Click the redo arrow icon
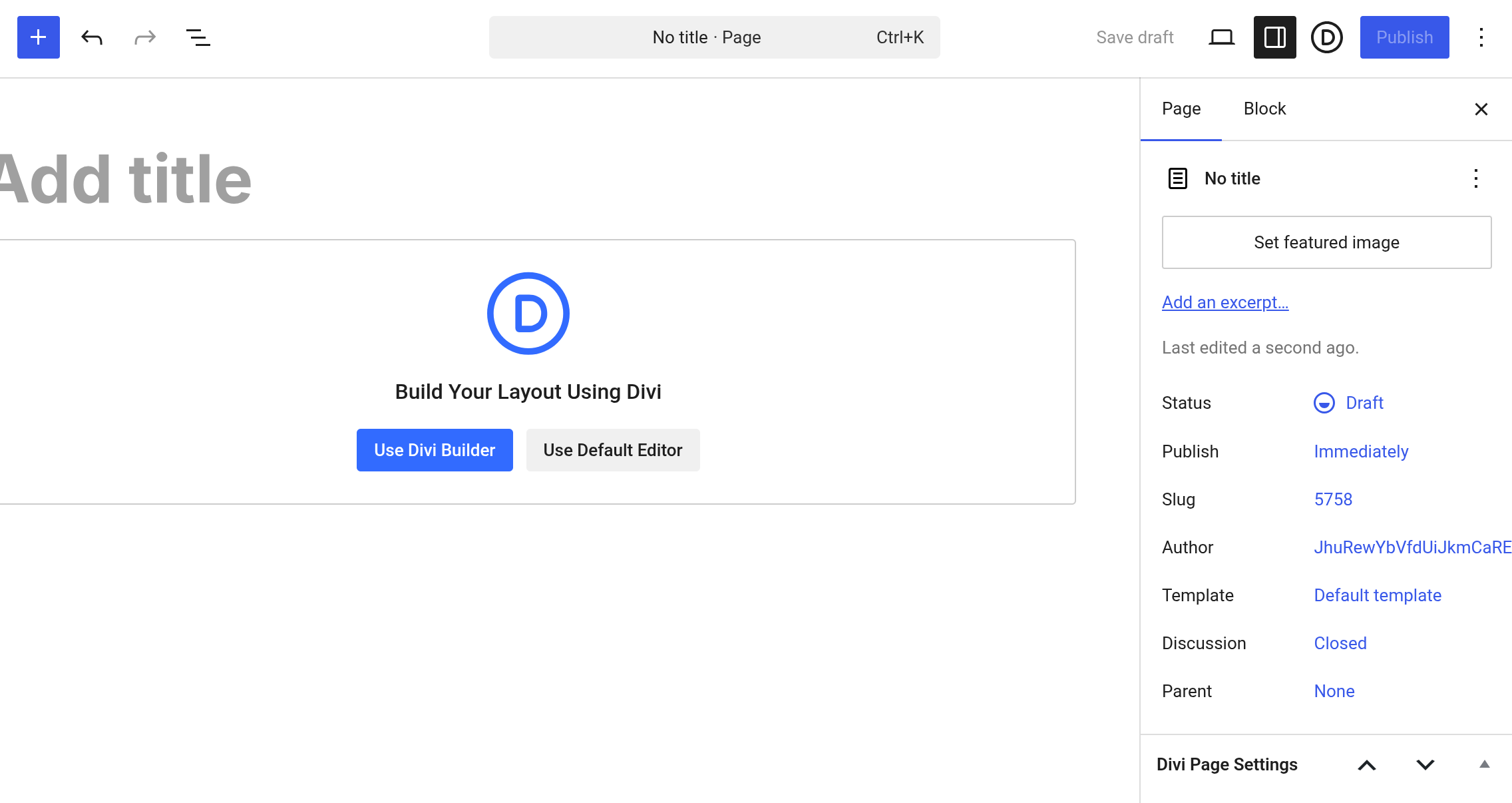Screen dimensions: 1512x803 tap(145, 37)
